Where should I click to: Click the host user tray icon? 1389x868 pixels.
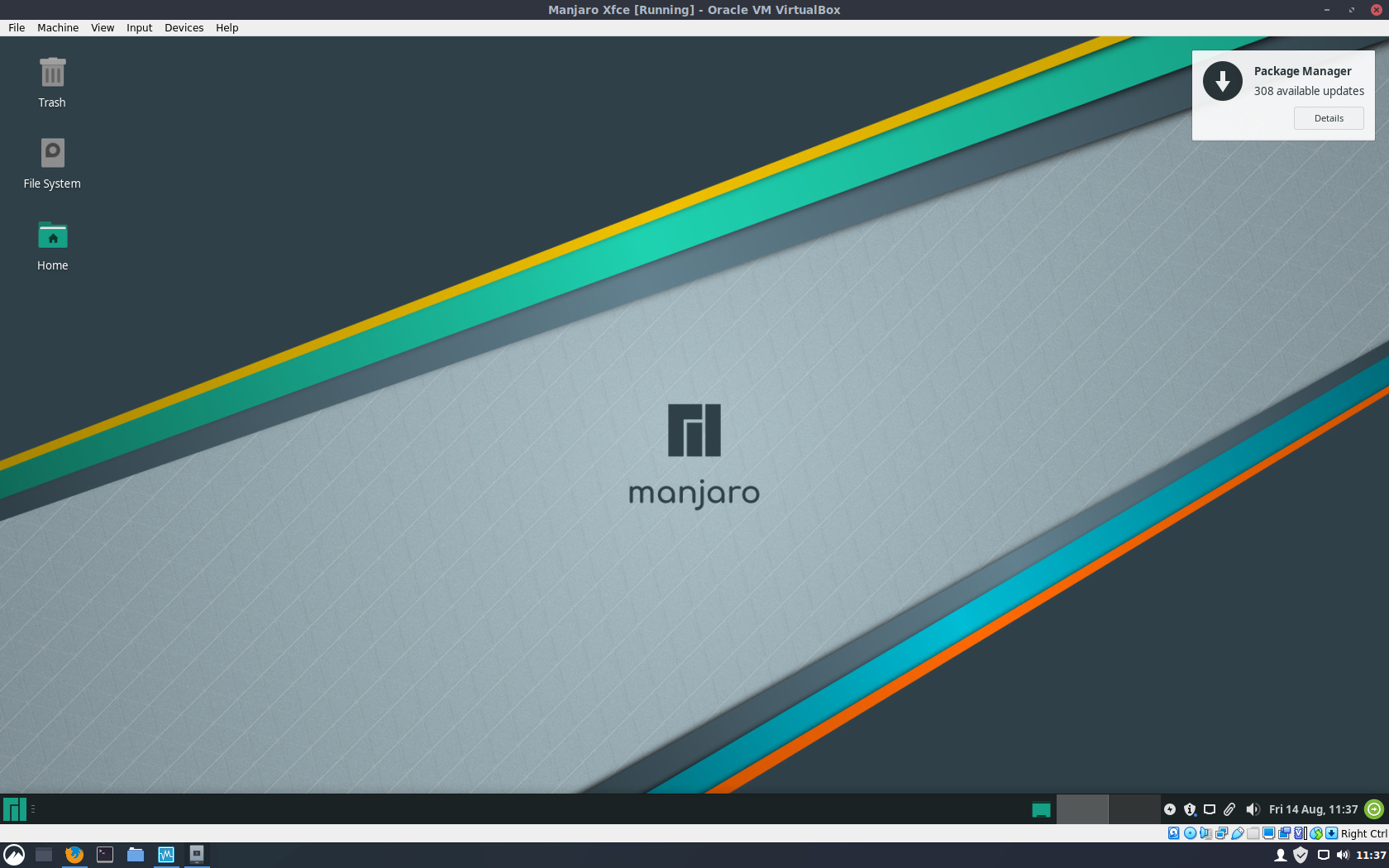click(1281, 856)
